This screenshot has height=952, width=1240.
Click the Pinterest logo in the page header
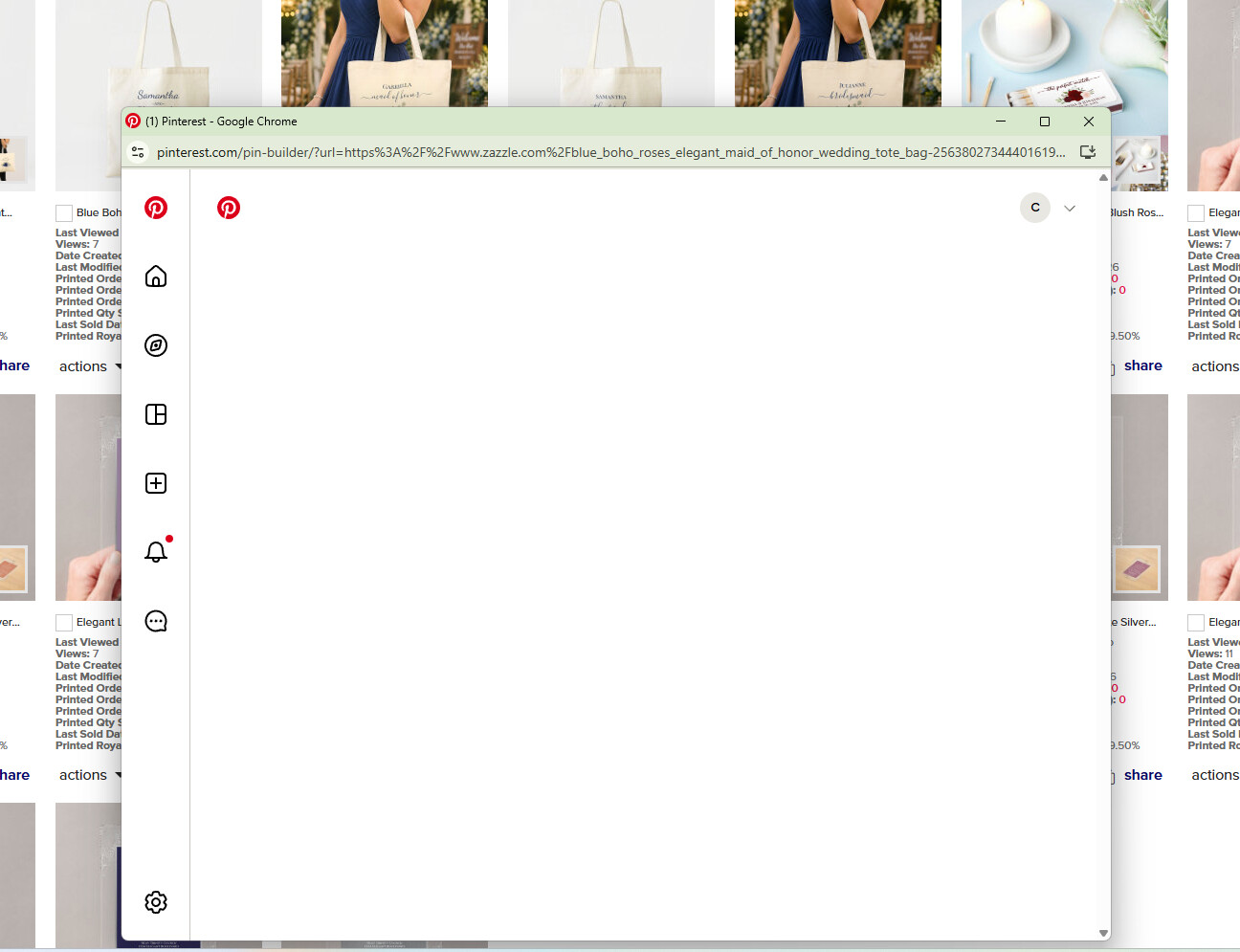tap(229, 208)
